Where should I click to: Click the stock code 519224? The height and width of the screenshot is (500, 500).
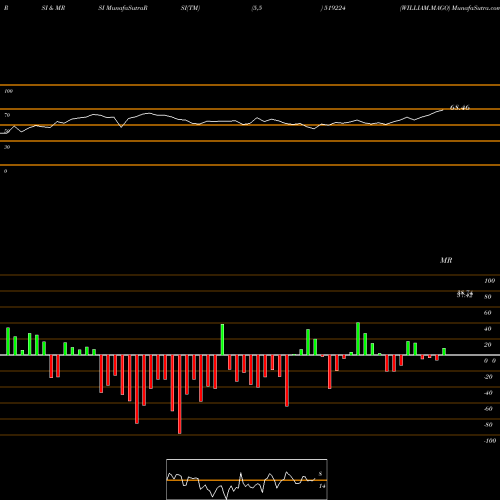pos(335,8)
